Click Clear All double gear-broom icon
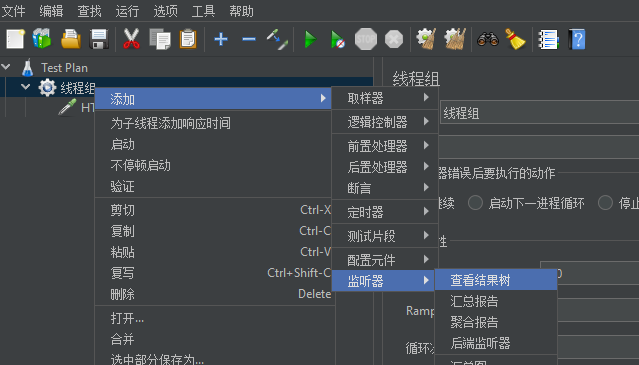Viewport: 639px width, 365px height. click(455, 39)
